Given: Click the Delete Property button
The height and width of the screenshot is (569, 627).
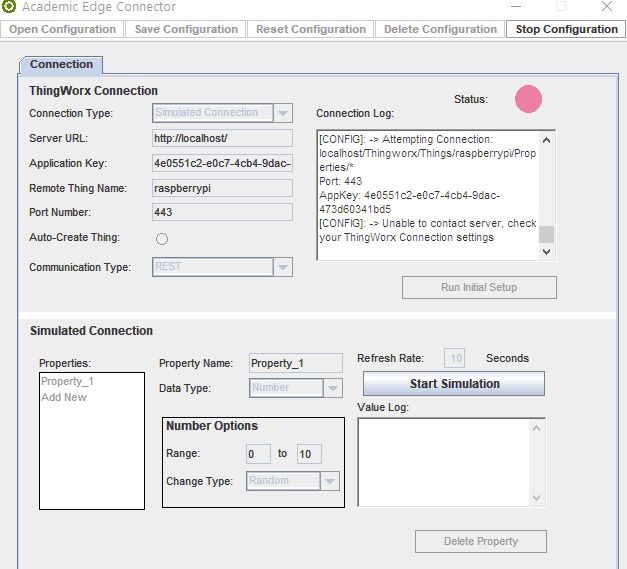Looking at the screenshot, I should [481, 541].
